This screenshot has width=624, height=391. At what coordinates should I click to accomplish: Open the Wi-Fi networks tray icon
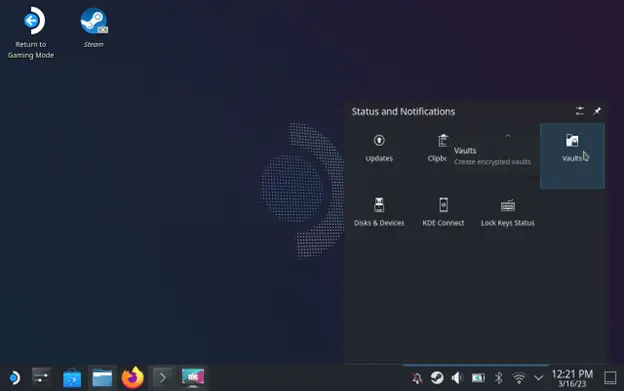pyautogui.click(x=519, y=378)
